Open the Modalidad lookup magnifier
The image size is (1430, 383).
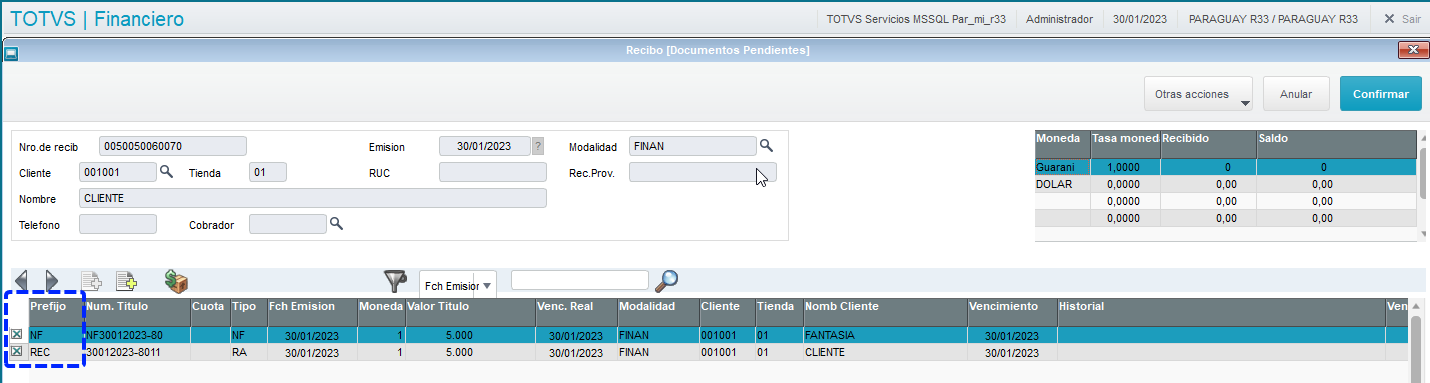[x=766, y=145]
